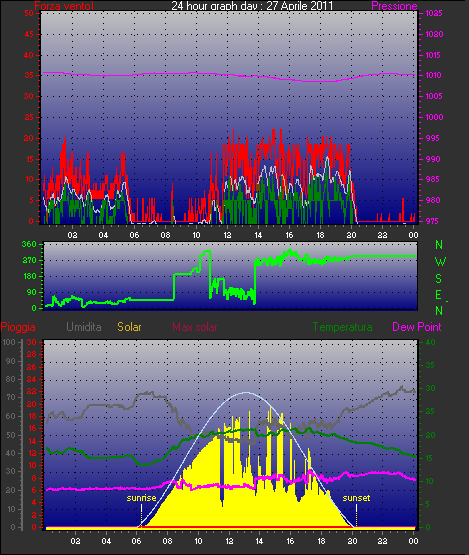
Task: Click pressure axis value 975
Action: (433, 221)
